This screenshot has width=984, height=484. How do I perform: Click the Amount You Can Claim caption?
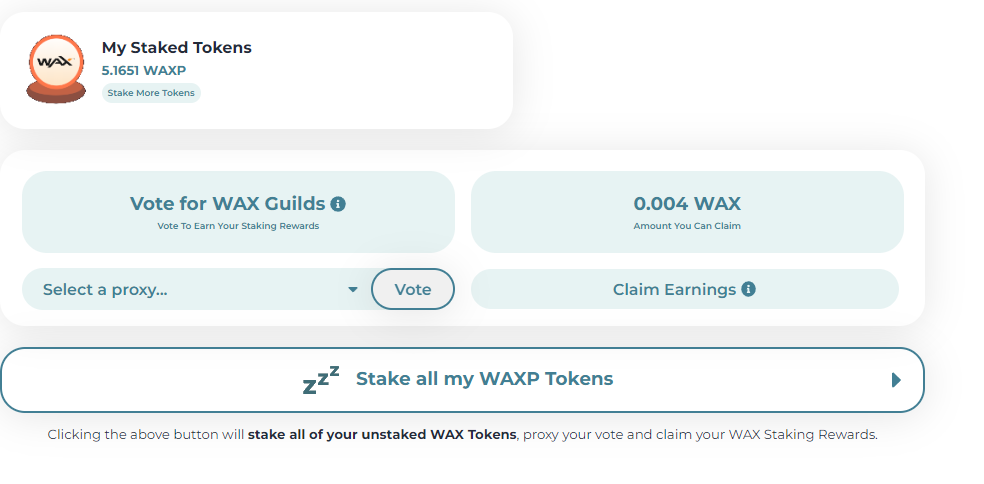click(687, 226)
